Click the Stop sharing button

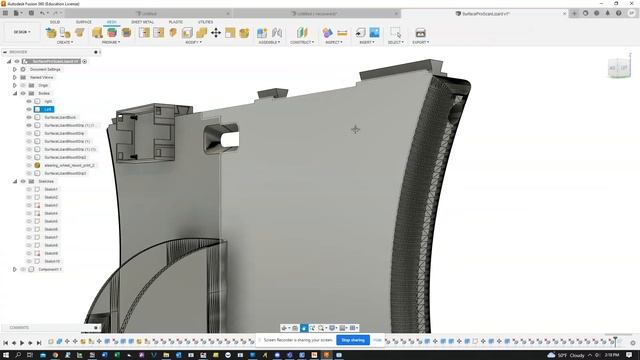click(x=353, y=340)
